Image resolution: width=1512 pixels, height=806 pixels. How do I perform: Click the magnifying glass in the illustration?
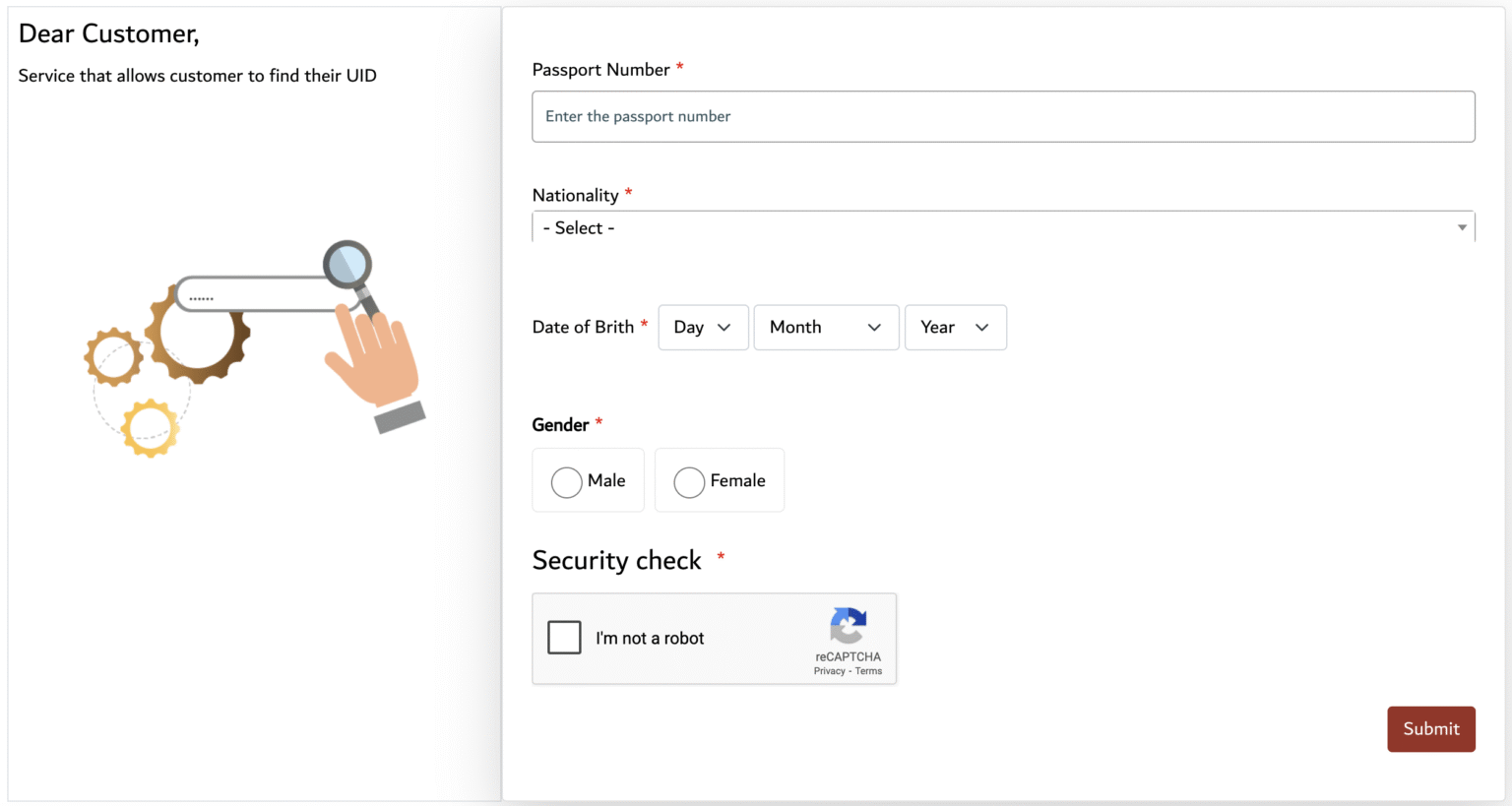[x=348, y=262]
